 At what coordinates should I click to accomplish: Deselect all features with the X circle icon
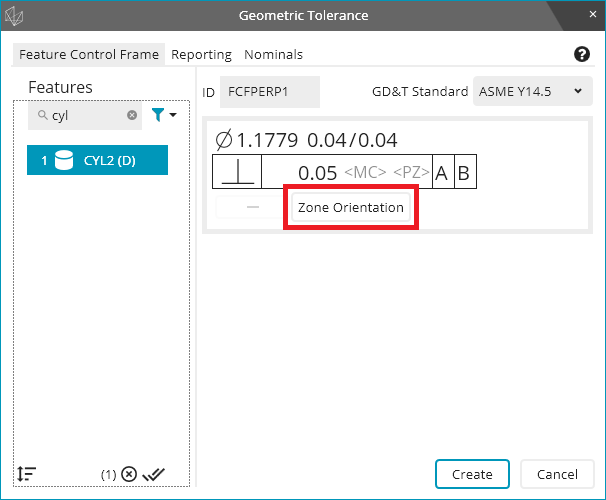[128, 474]
